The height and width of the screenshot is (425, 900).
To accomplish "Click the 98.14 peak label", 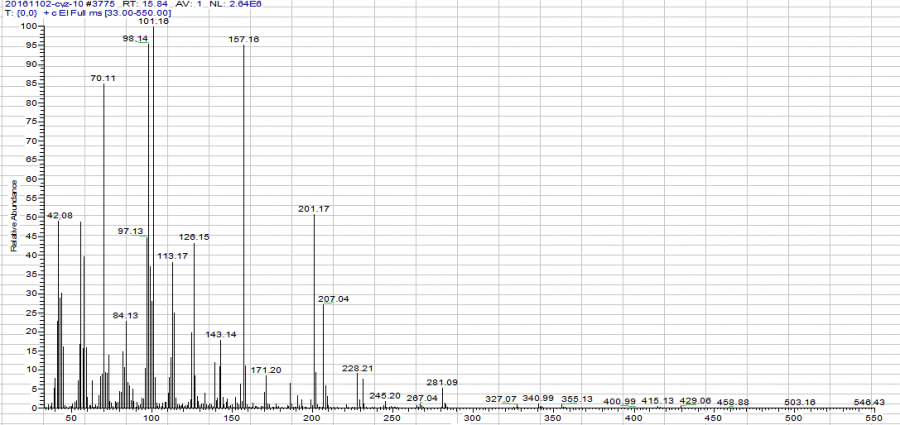I will [135, 38].
